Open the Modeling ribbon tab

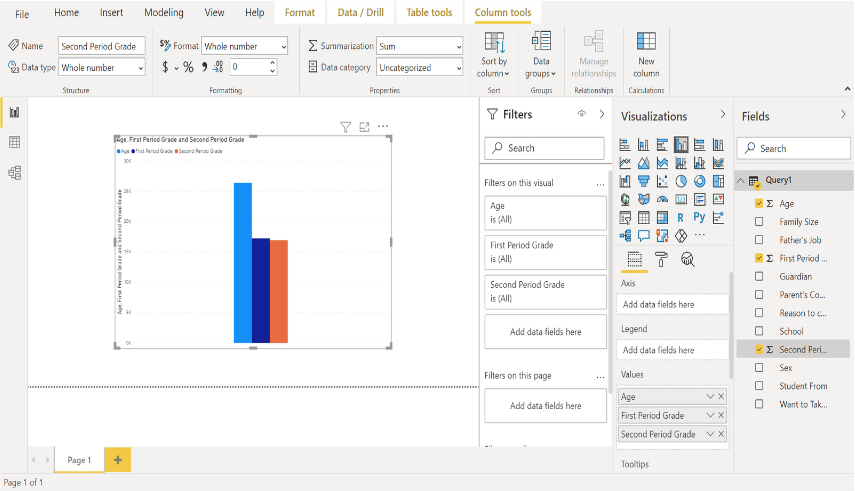point(163,13)
